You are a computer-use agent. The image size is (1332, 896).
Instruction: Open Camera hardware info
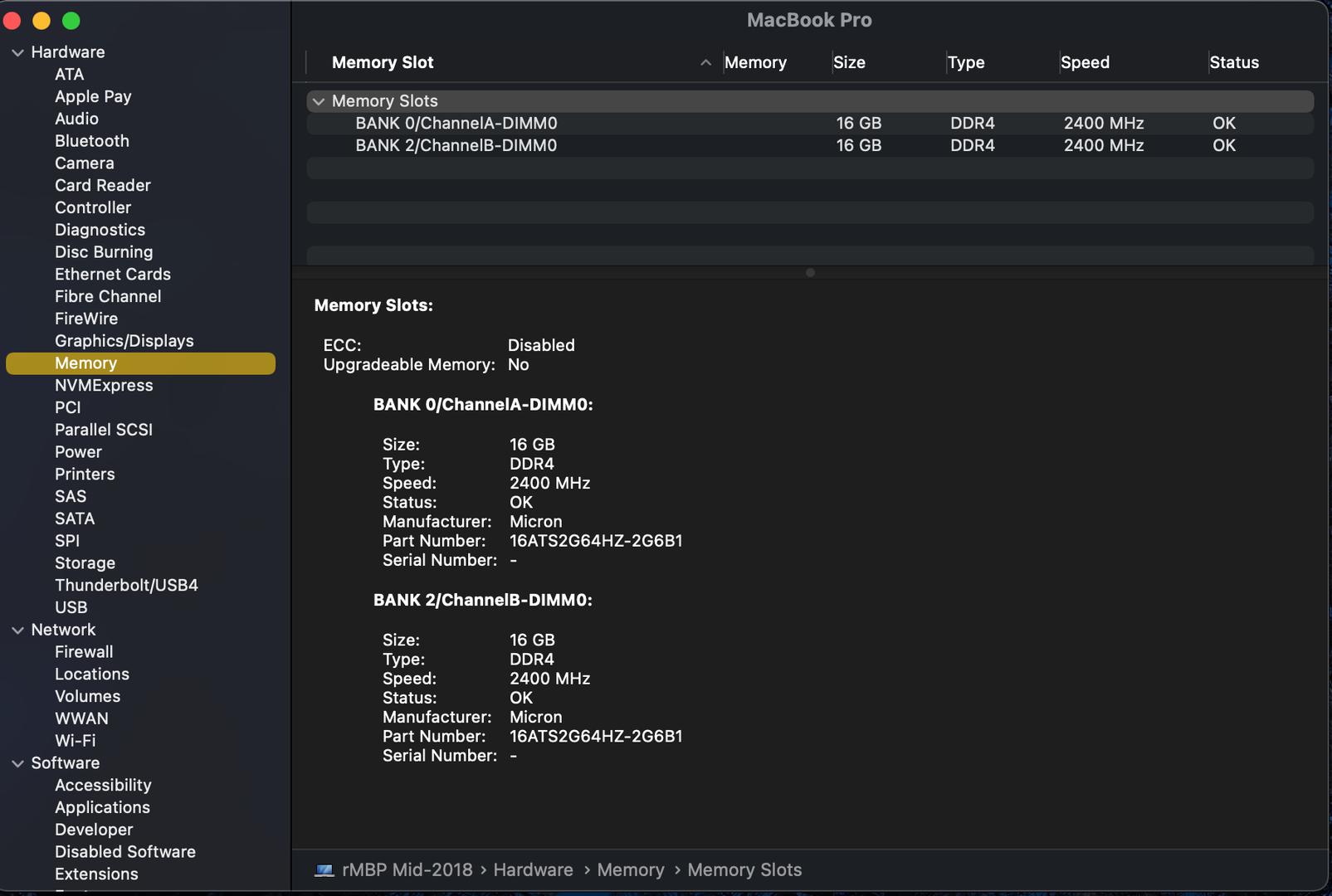(x=85, y=163)
